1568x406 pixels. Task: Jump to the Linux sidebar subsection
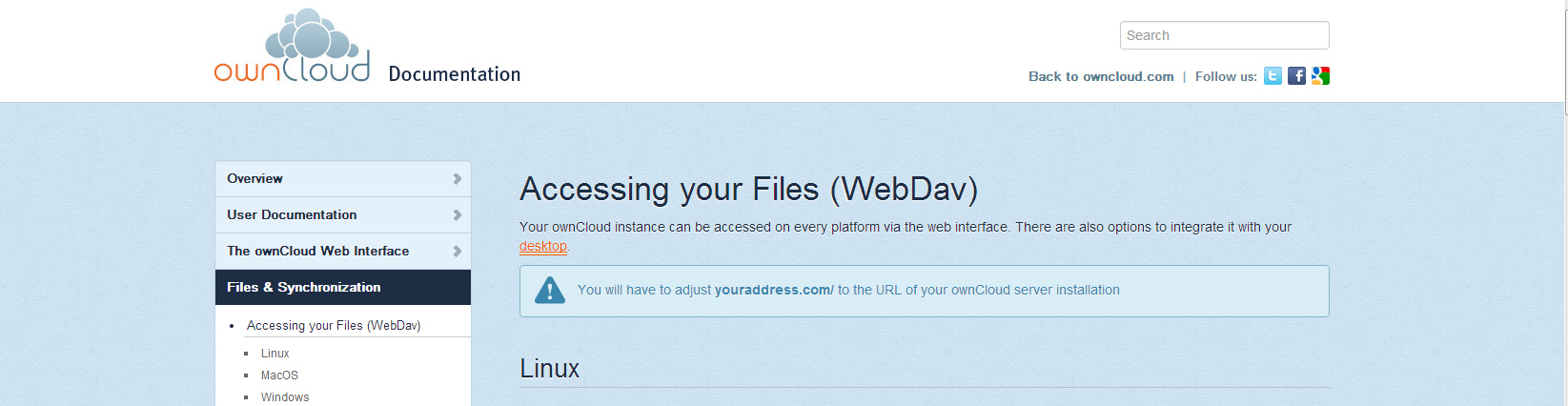pos(275,354)
